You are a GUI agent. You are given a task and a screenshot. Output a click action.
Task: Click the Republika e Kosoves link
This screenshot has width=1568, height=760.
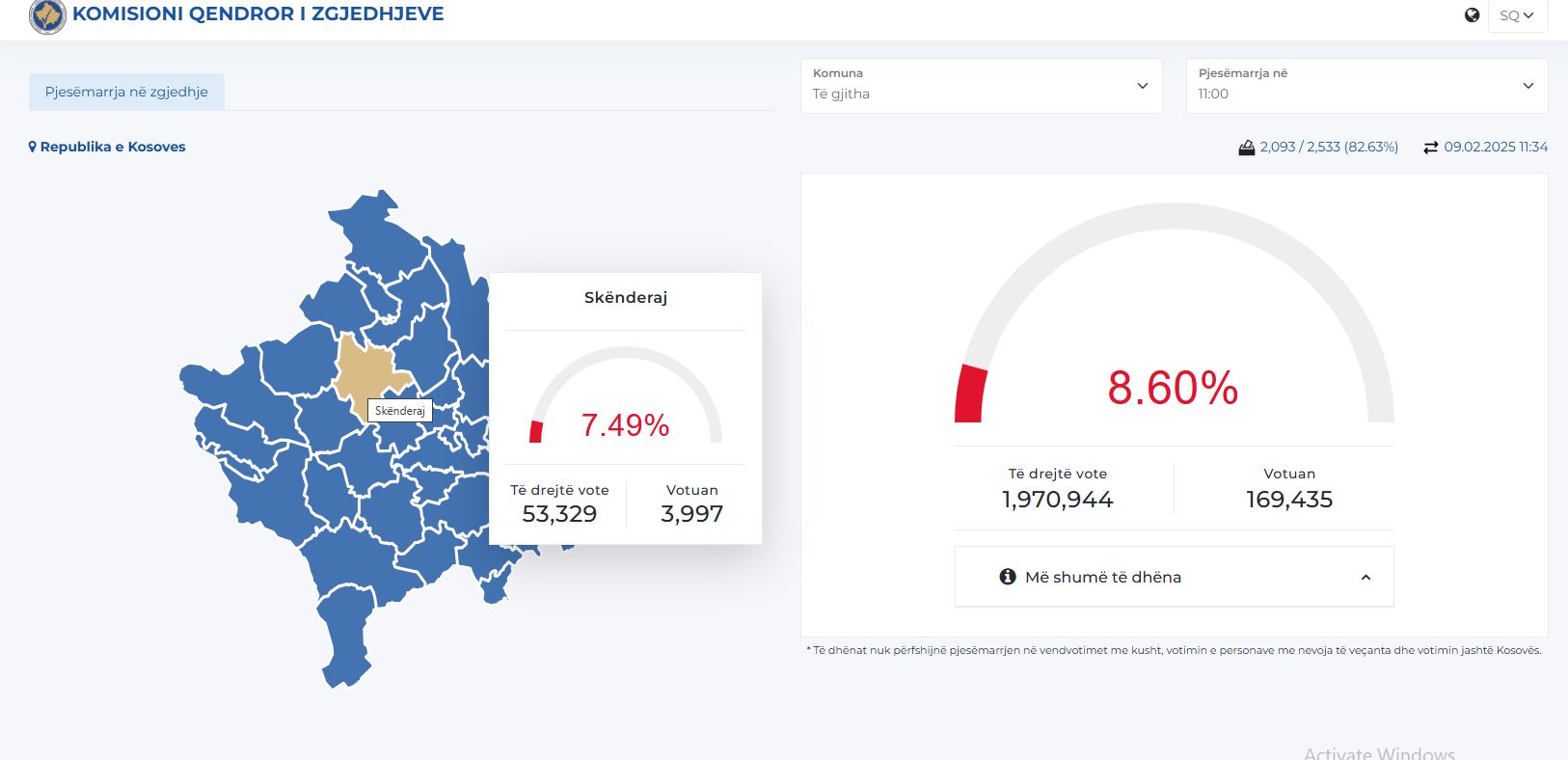point(113,147)
